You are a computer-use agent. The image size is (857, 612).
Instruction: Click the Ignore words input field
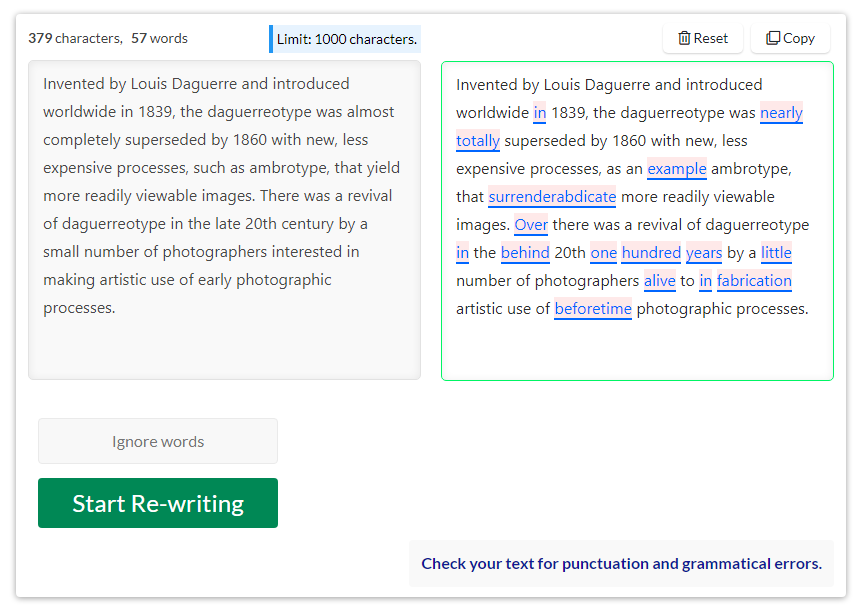coord(158,441)
